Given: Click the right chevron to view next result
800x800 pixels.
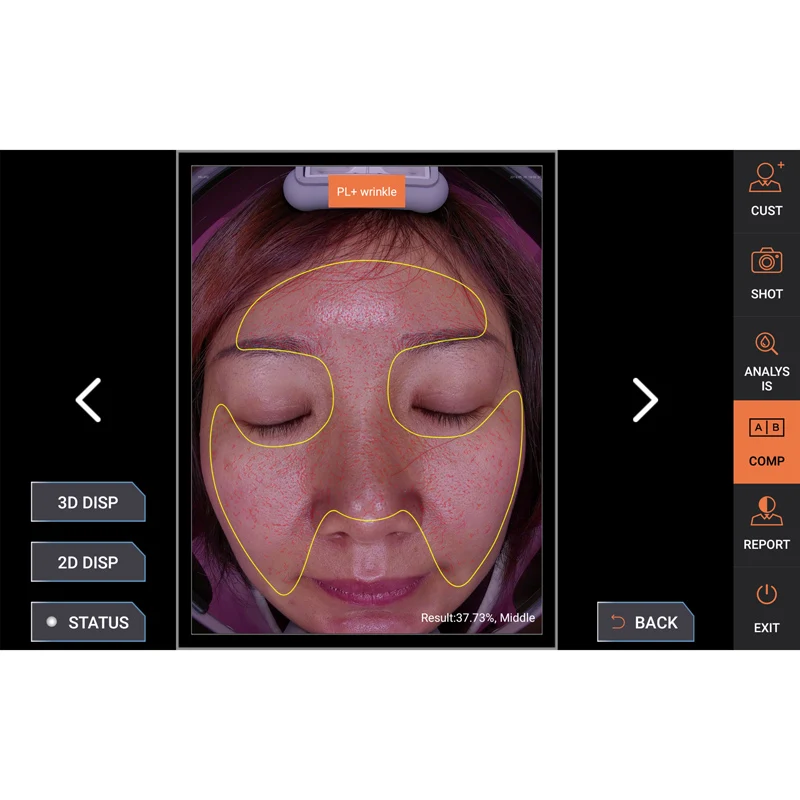Looking at the screenshot, I should [644, 399].
